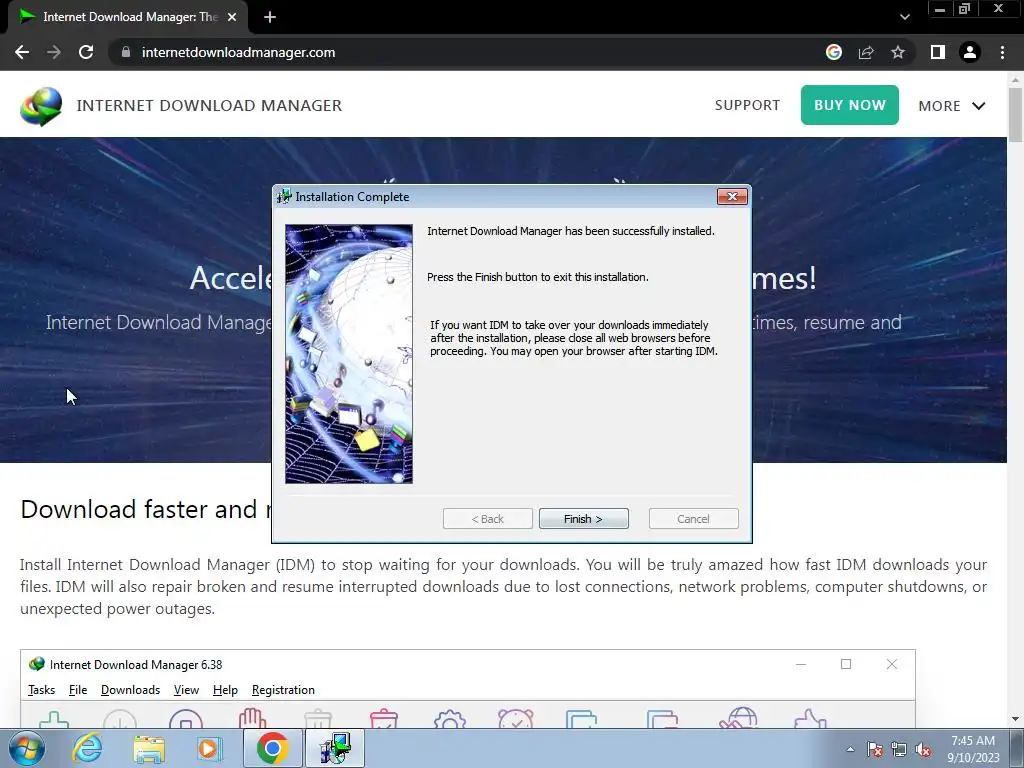Open View menu in IDM screenshot
Viewport: 1024px width, 768px height.
pyautogui.click(x=186, y=690)
